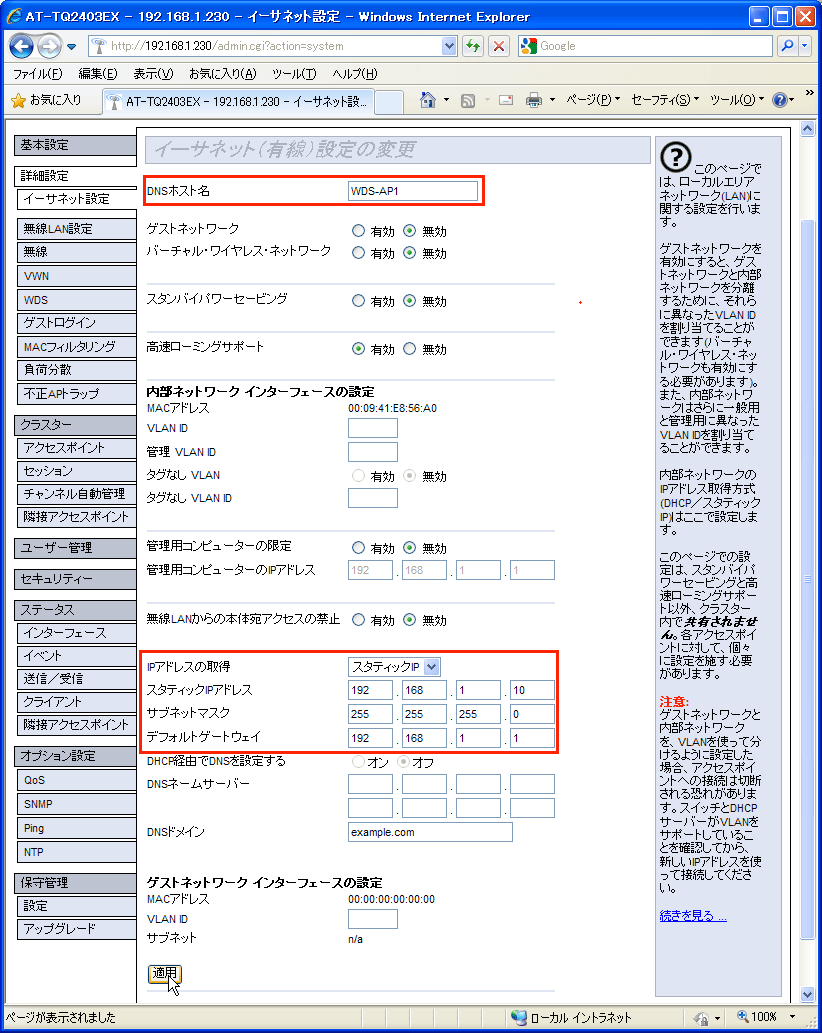Open the print options dropdown arrow
Screen dimensions: 822x1033
552,100
